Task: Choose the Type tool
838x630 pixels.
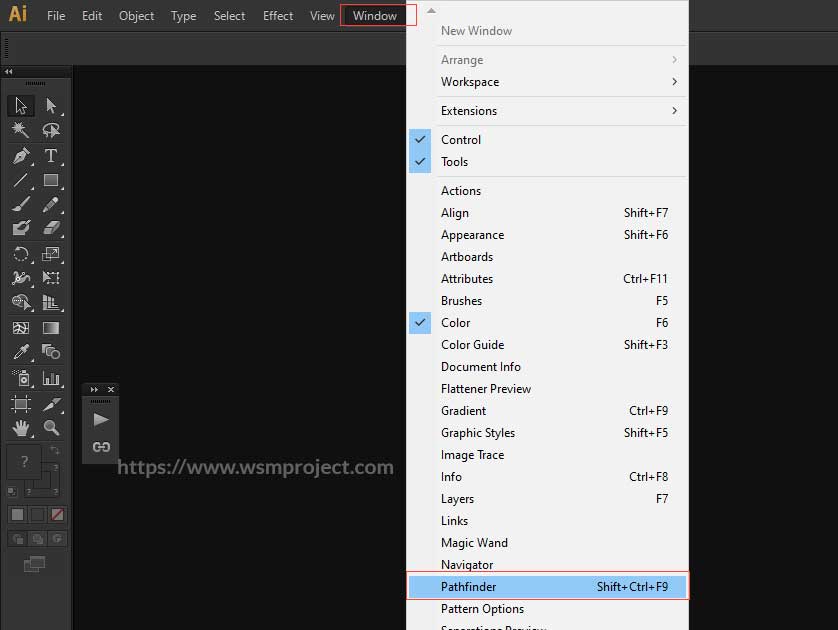Action: [52, 156]
